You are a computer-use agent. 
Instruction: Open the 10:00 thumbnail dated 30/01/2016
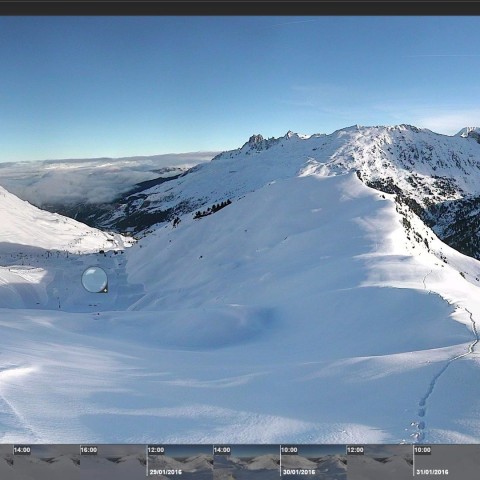(313, 462)
